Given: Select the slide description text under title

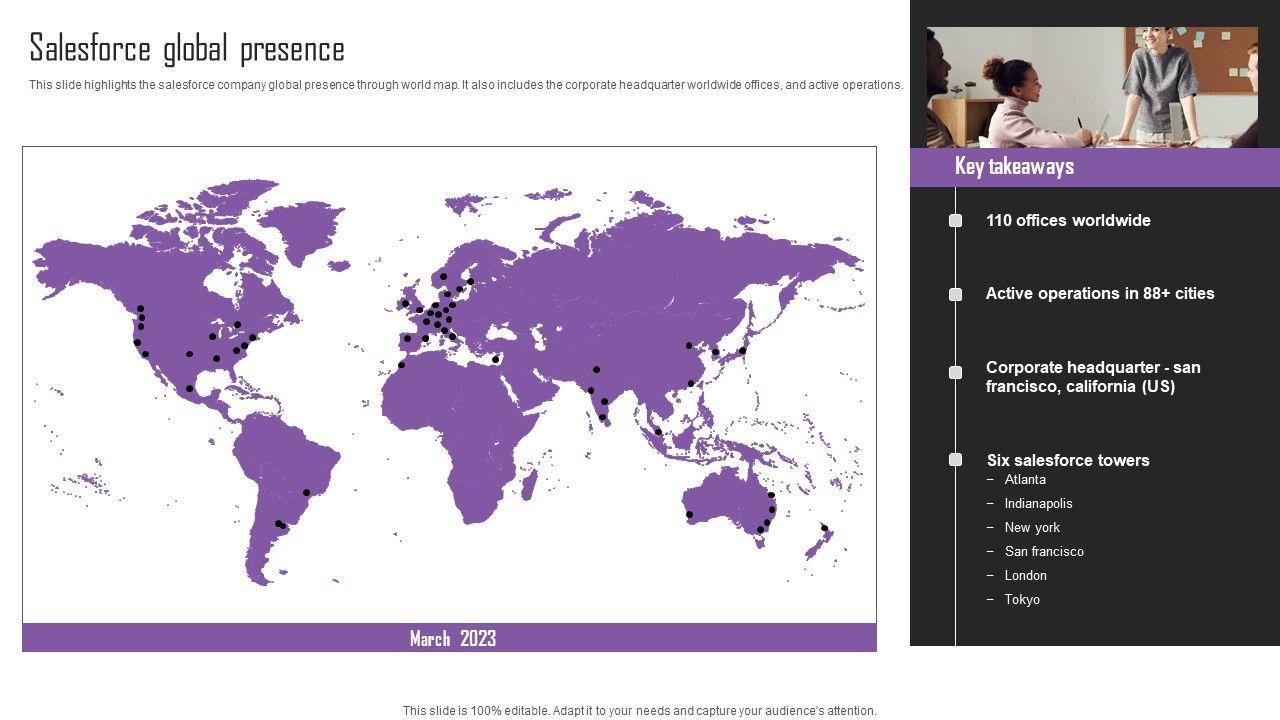Looking at the screenshot, I should pos(465,85).
